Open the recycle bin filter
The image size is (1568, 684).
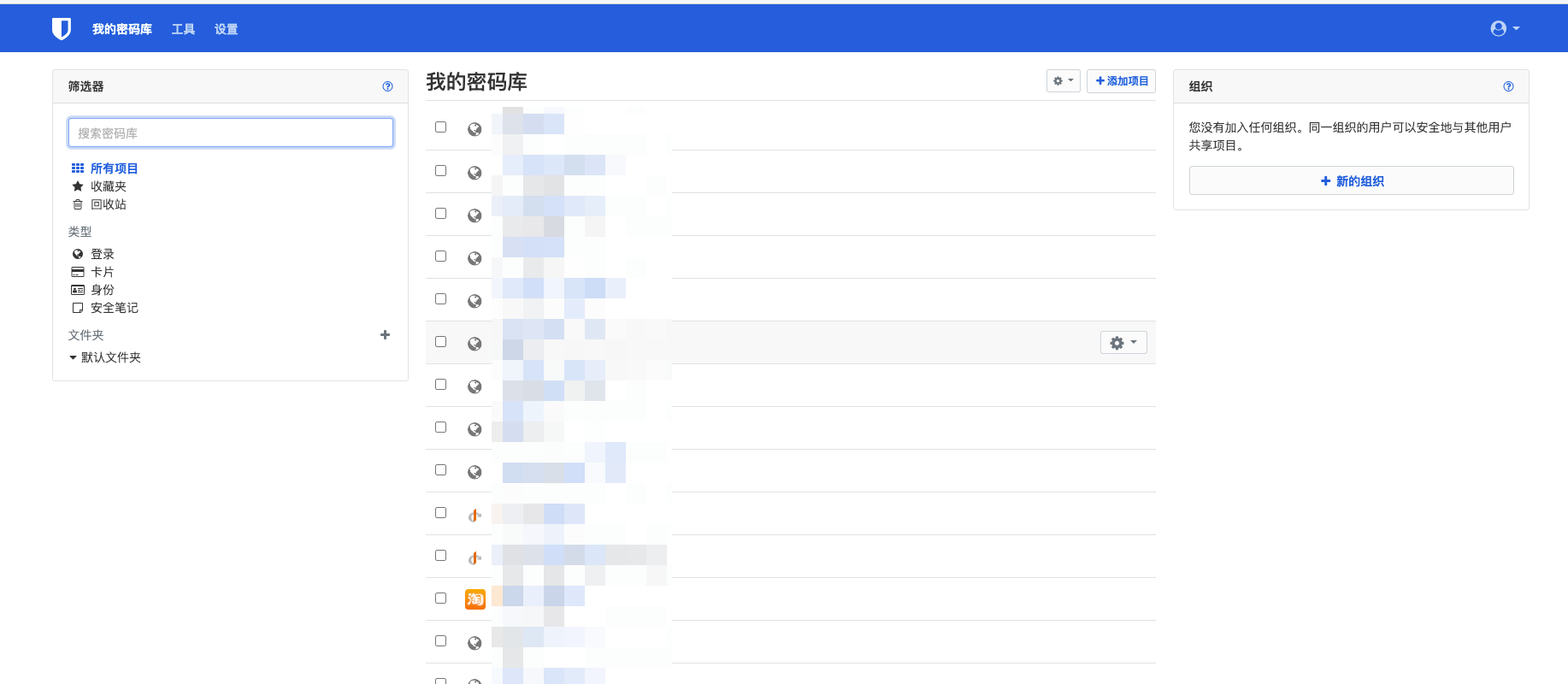pos(99,204)
